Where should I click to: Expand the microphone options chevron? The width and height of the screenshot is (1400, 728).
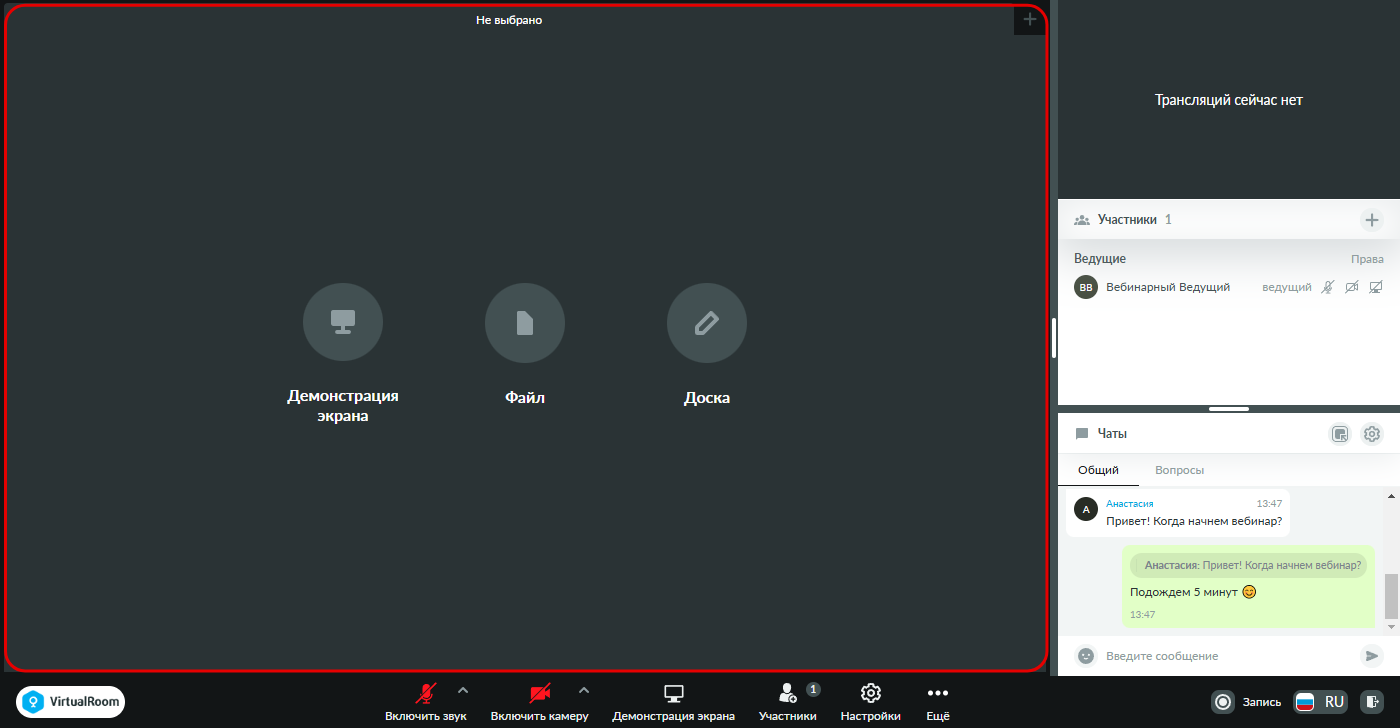[x=462, y=690]
